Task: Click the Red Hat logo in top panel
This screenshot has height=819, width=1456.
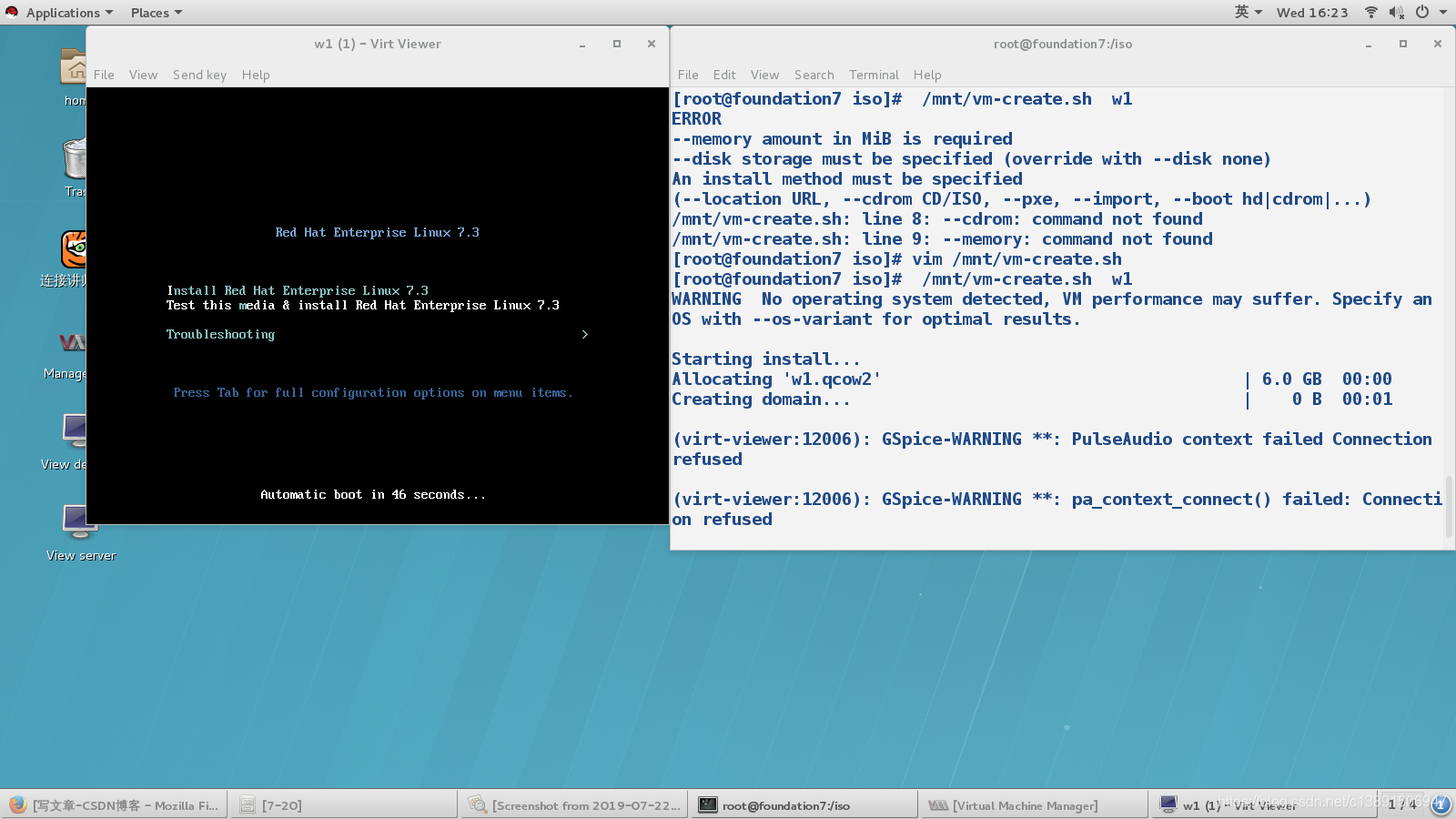Action: point(12,12)
